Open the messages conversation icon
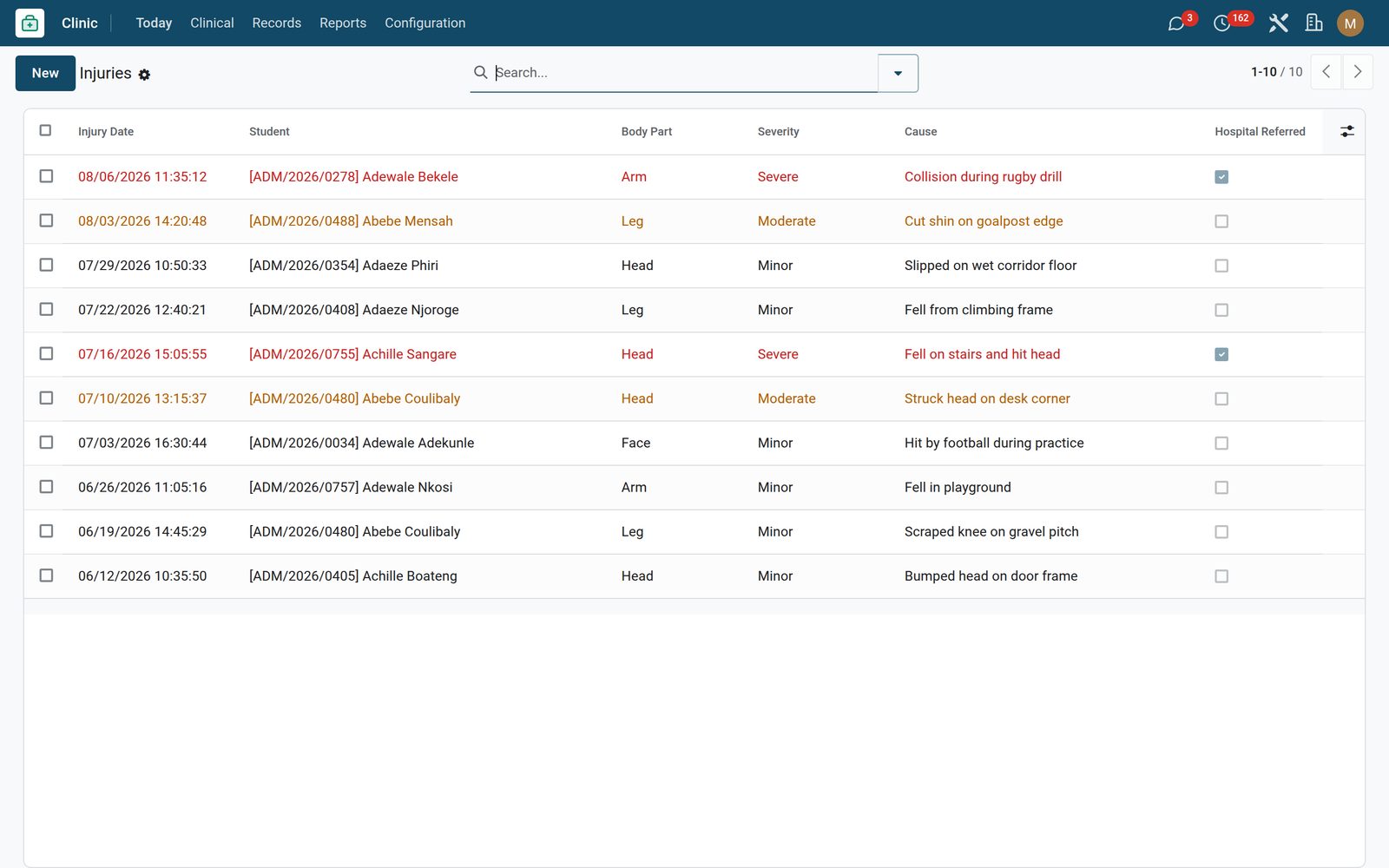The width and height of the screenshot is (1389, 868). 1176,23
